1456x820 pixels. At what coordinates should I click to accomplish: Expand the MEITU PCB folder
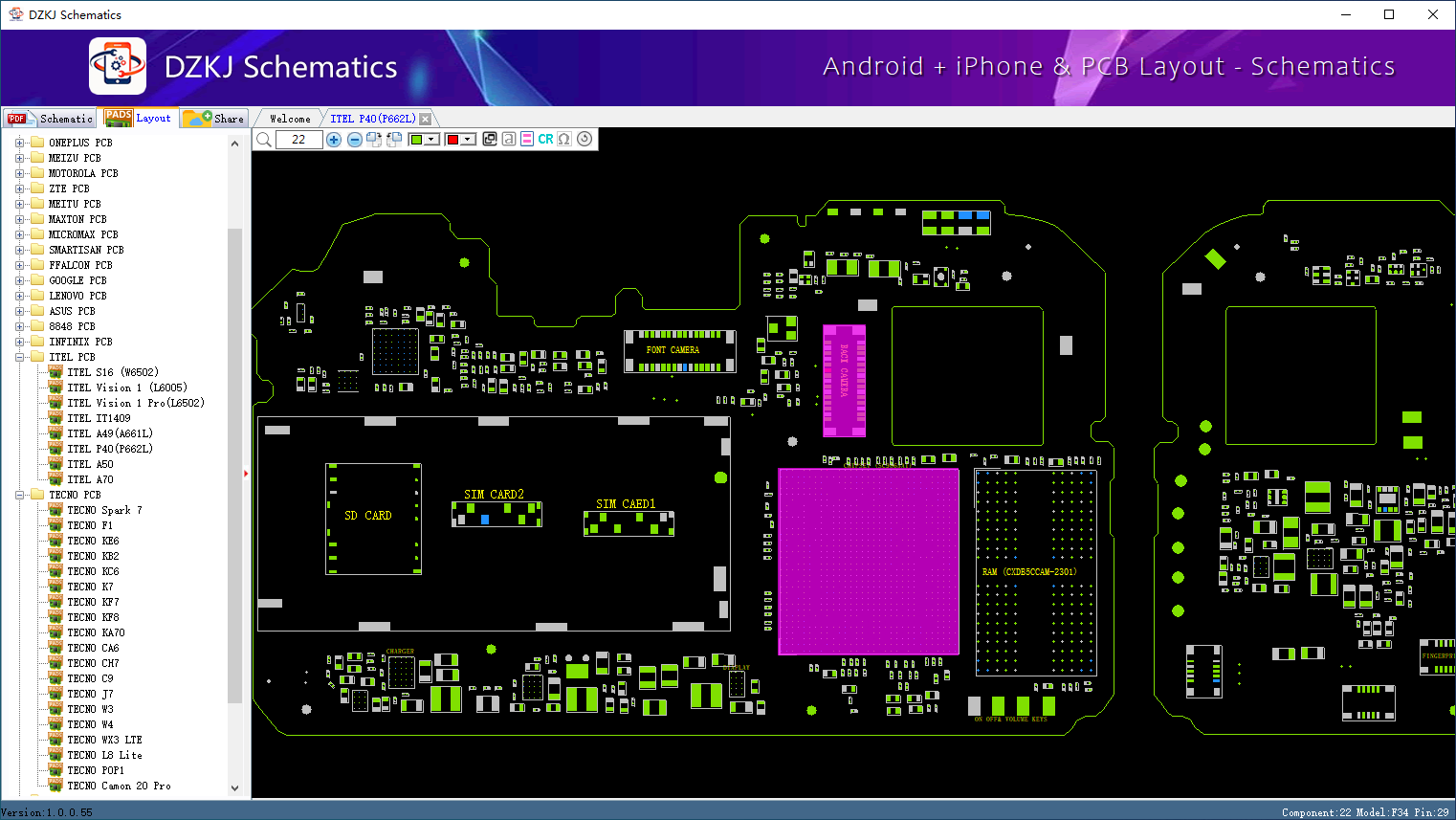click(19, 204)
